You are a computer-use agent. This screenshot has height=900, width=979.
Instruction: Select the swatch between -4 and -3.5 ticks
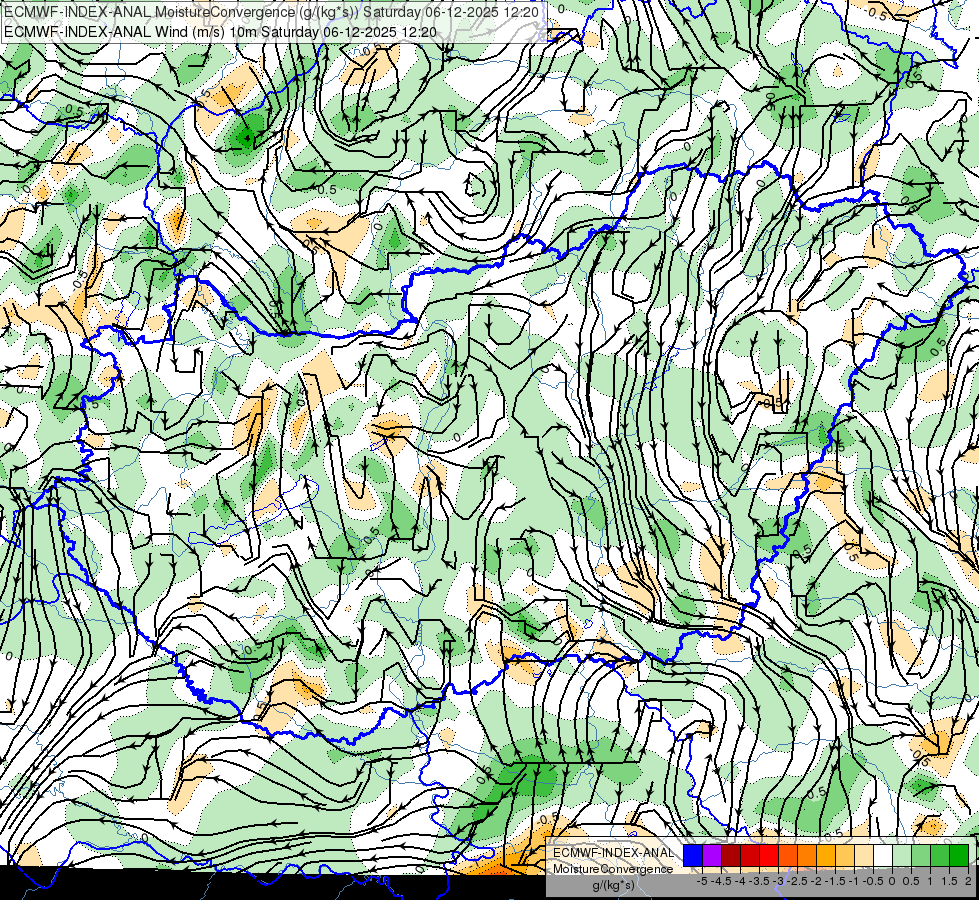(750, 856)
